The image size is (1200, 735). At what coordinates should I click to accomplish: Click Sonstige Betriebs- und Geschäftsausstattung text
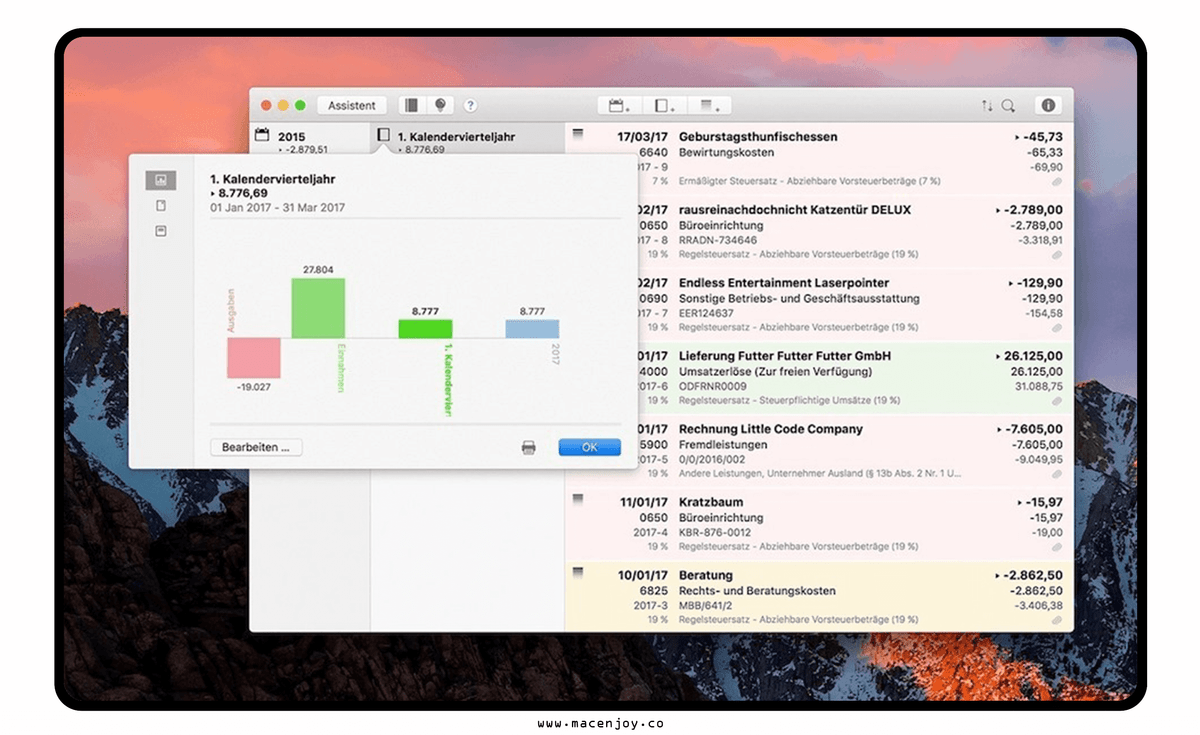coord(799,299)
